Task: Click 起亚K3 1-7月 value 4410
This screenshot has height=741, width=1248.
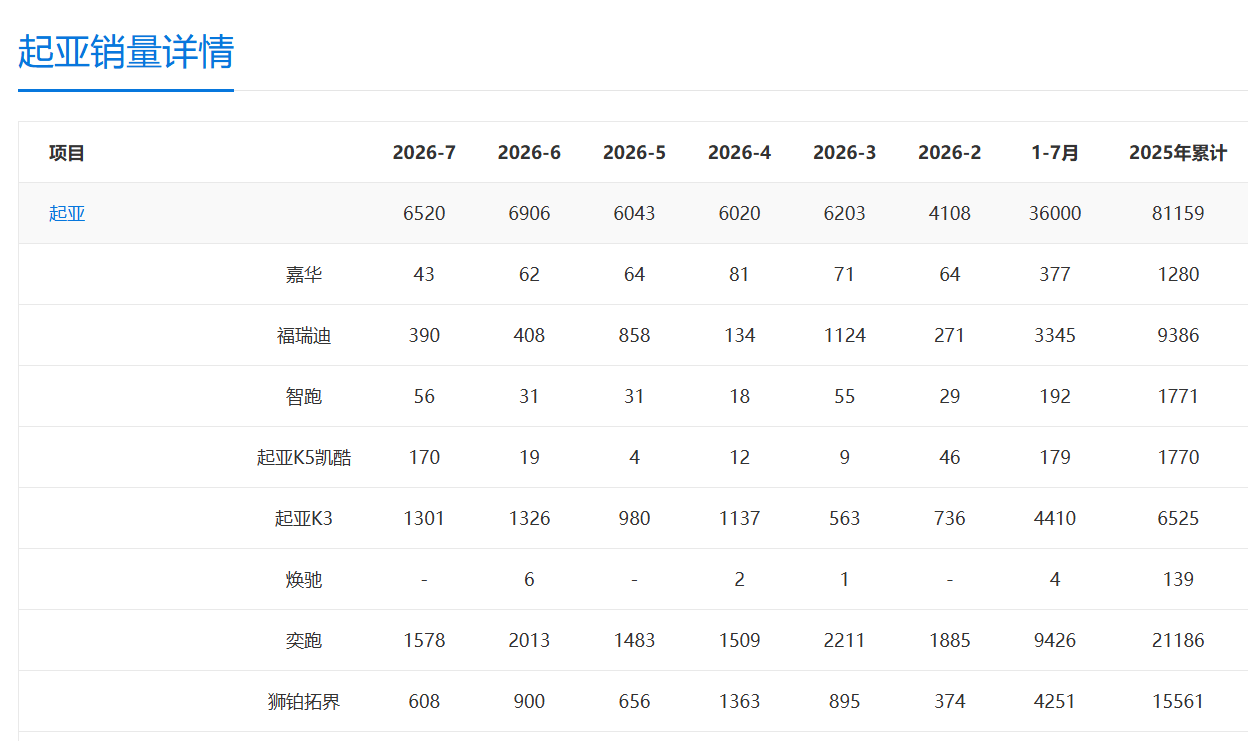Action: 1055,518
